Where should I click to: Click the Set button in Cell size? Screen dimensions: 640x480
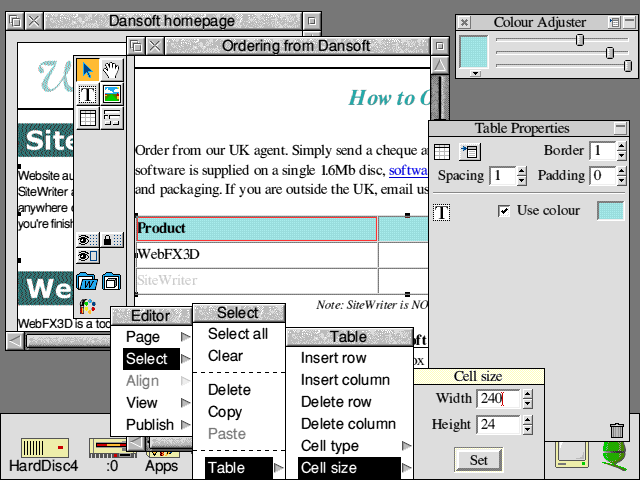478,460
